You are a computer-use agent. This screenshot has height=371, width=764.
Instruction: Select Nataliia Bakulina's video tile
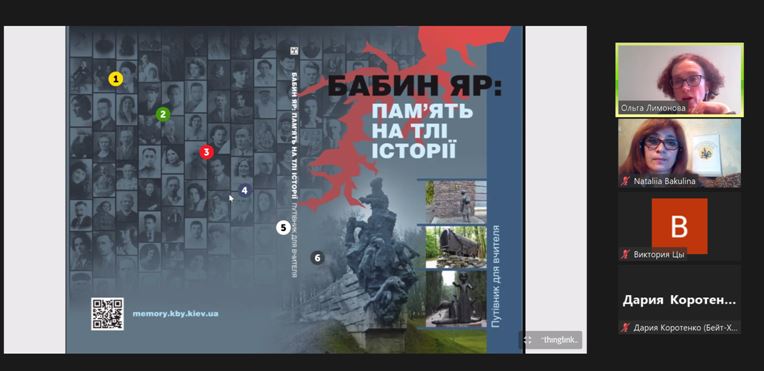[679, 153]
